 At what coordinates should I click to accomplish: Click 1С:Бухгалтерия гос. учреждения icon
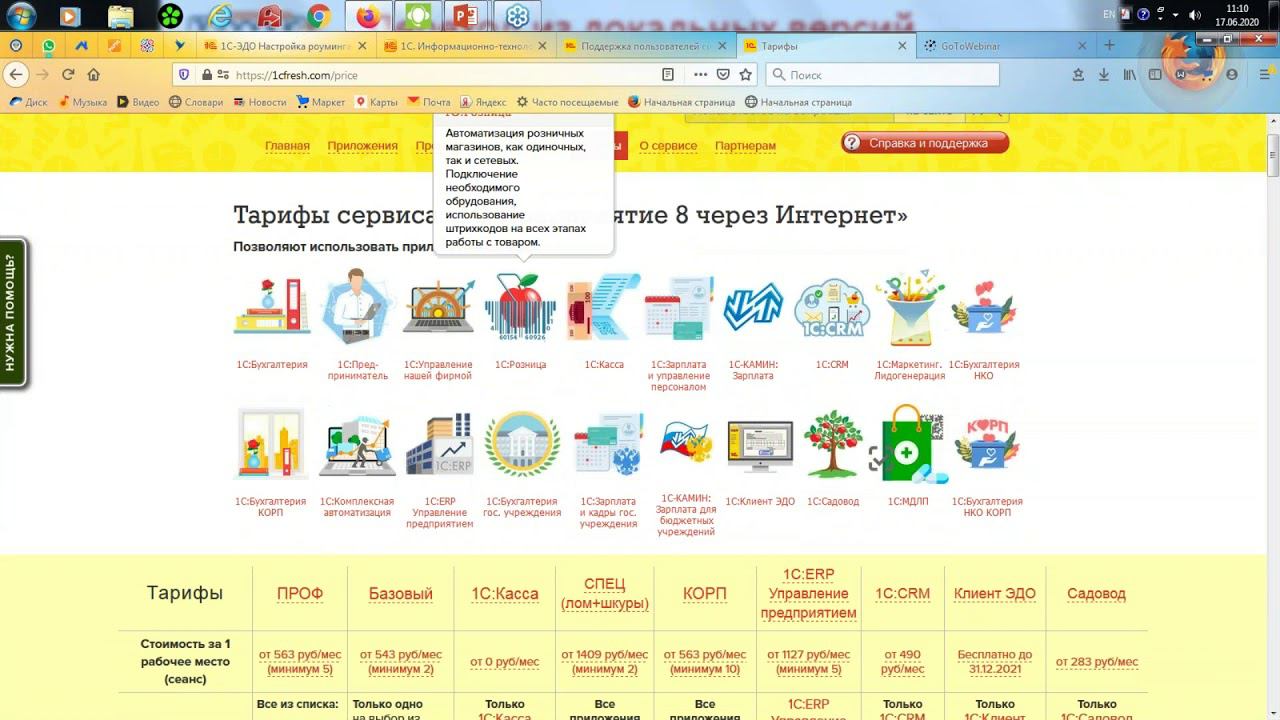pos(521,444)
